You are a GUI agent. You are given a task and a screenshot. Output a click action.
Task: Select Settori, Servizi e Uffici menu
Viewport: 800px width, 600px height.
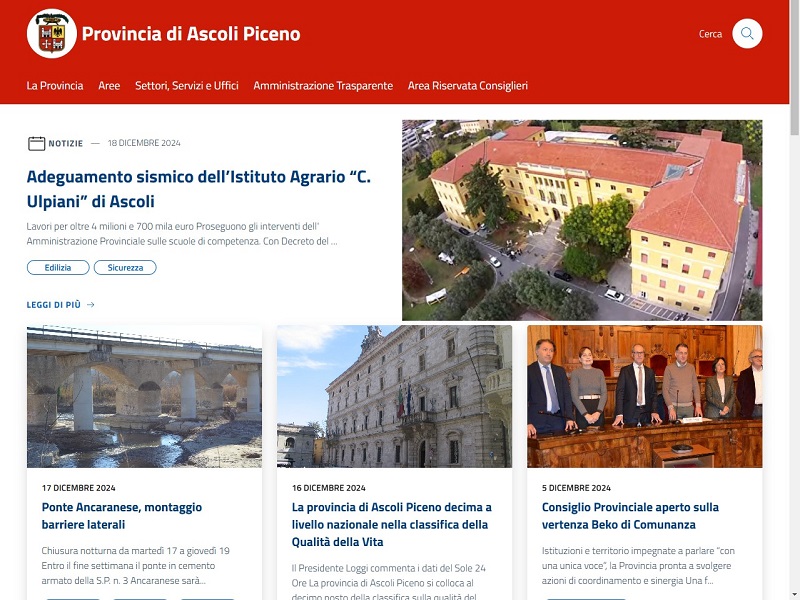pyautogui.click(x=187, y=86)
